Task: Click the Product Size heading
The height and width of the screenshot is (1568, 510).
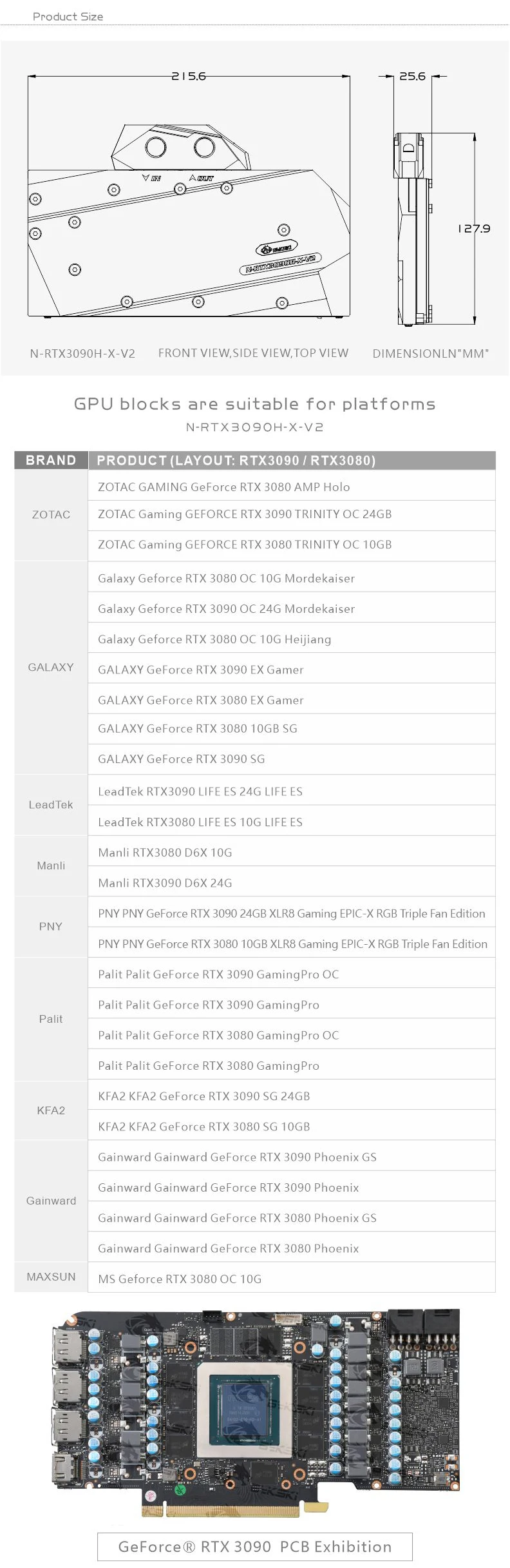Action: [x=68, y=17]
